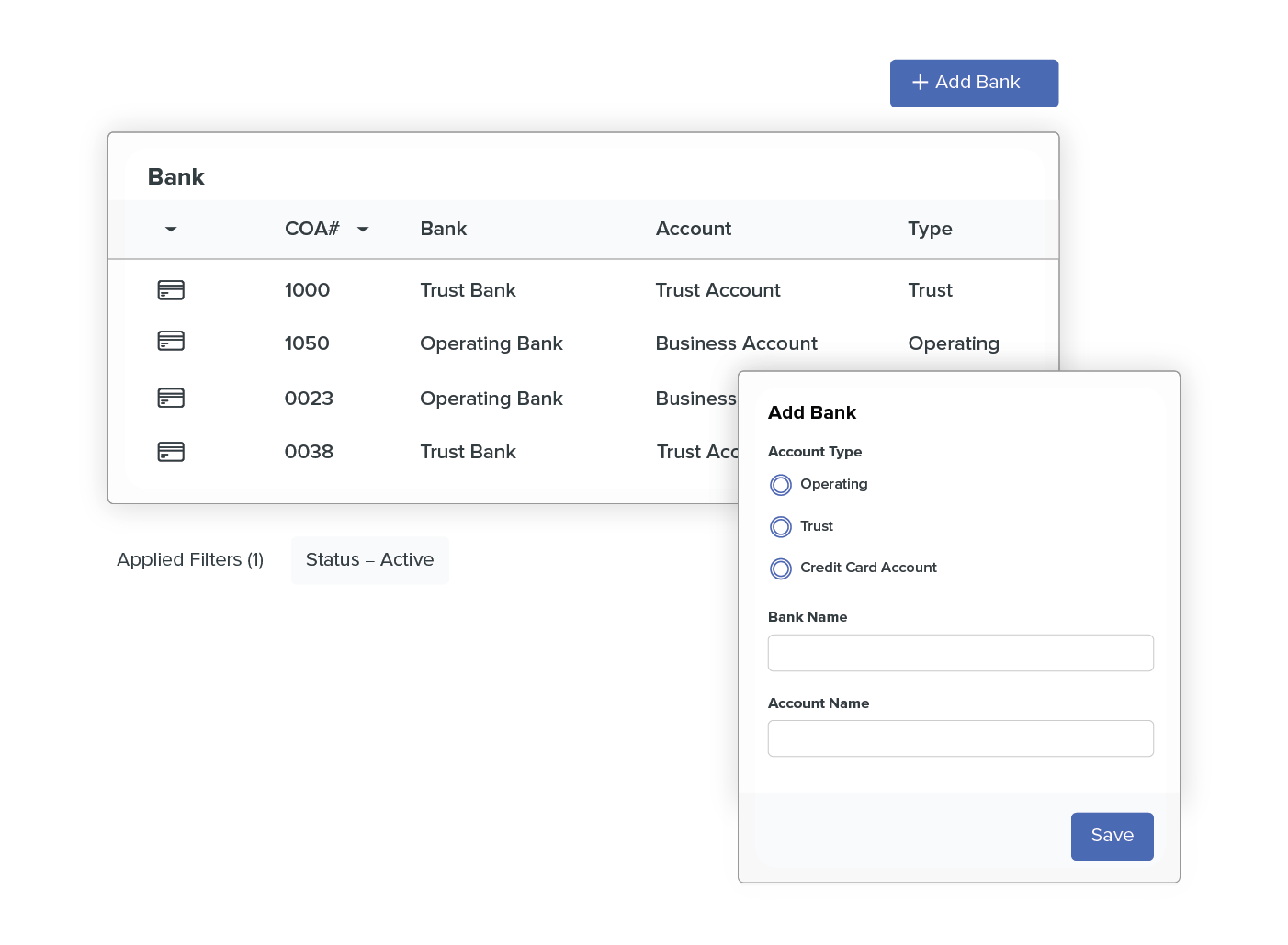Open the COA# sort dropdown arrow

pyautogui.click(x=363, y=229)
